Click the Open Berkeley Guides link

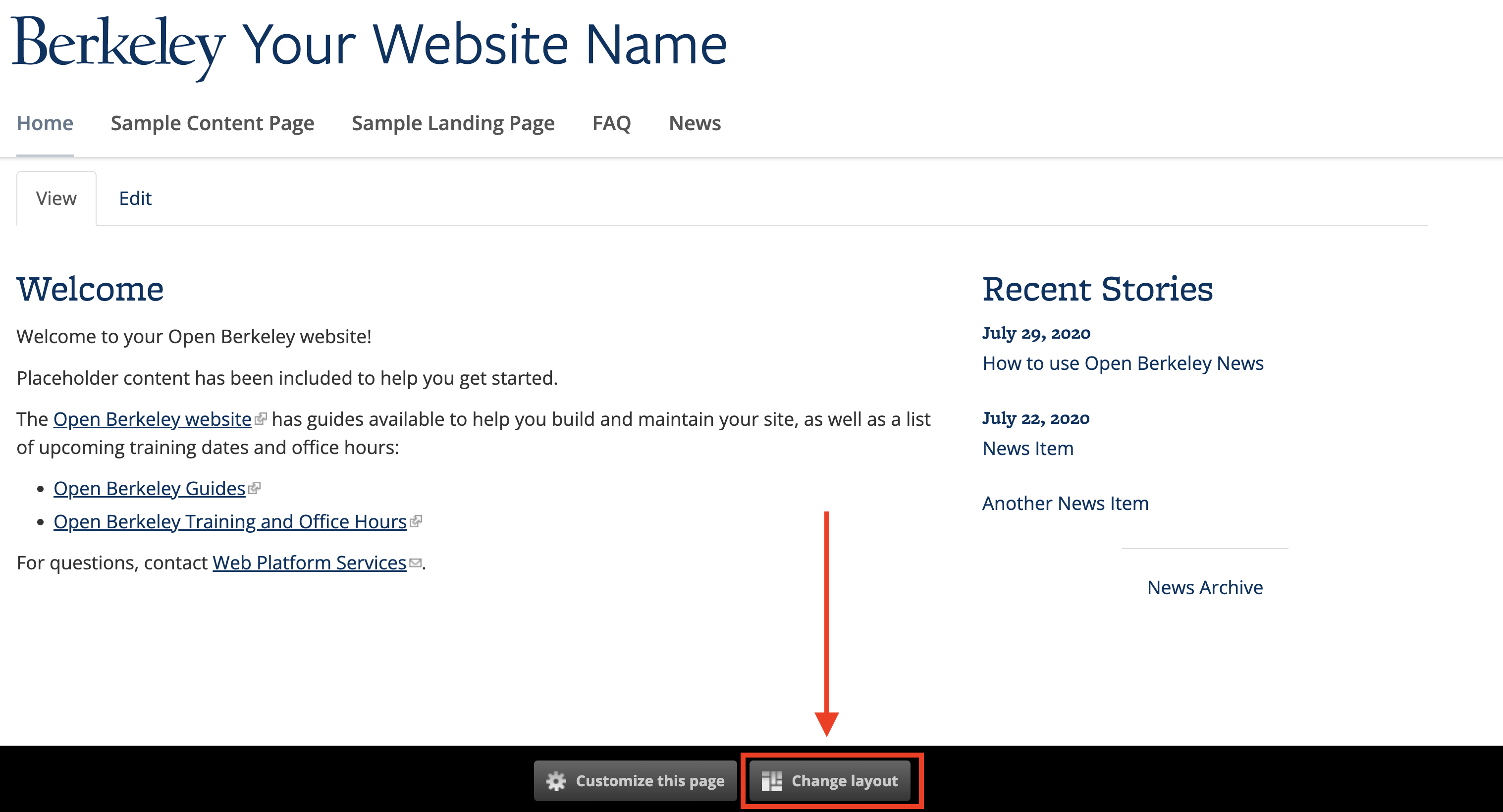[151, 488]
